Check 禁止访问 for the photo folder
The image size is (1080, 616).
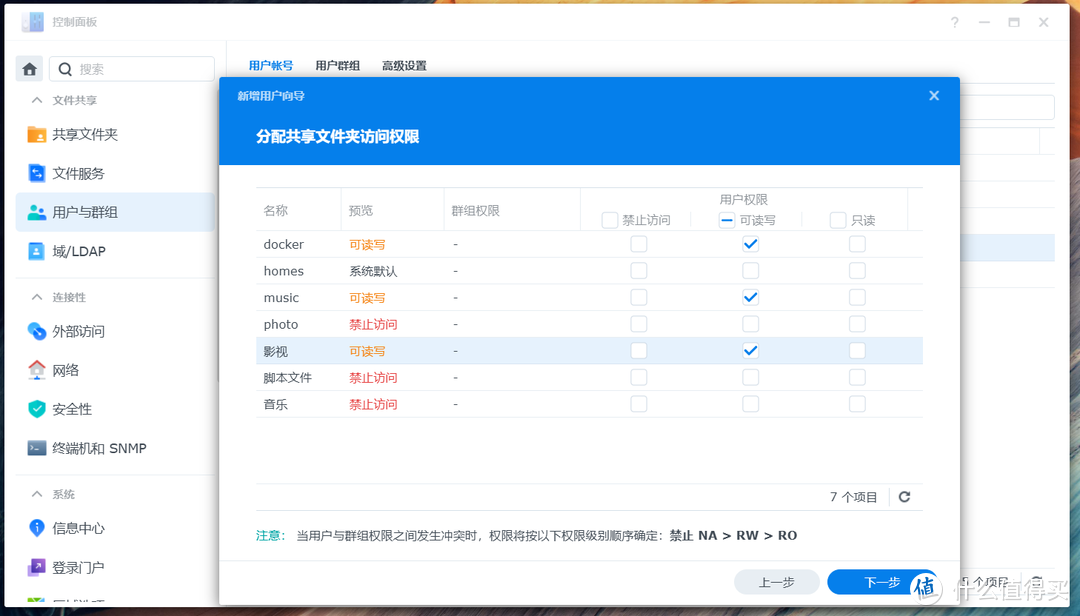coord(639,323)
